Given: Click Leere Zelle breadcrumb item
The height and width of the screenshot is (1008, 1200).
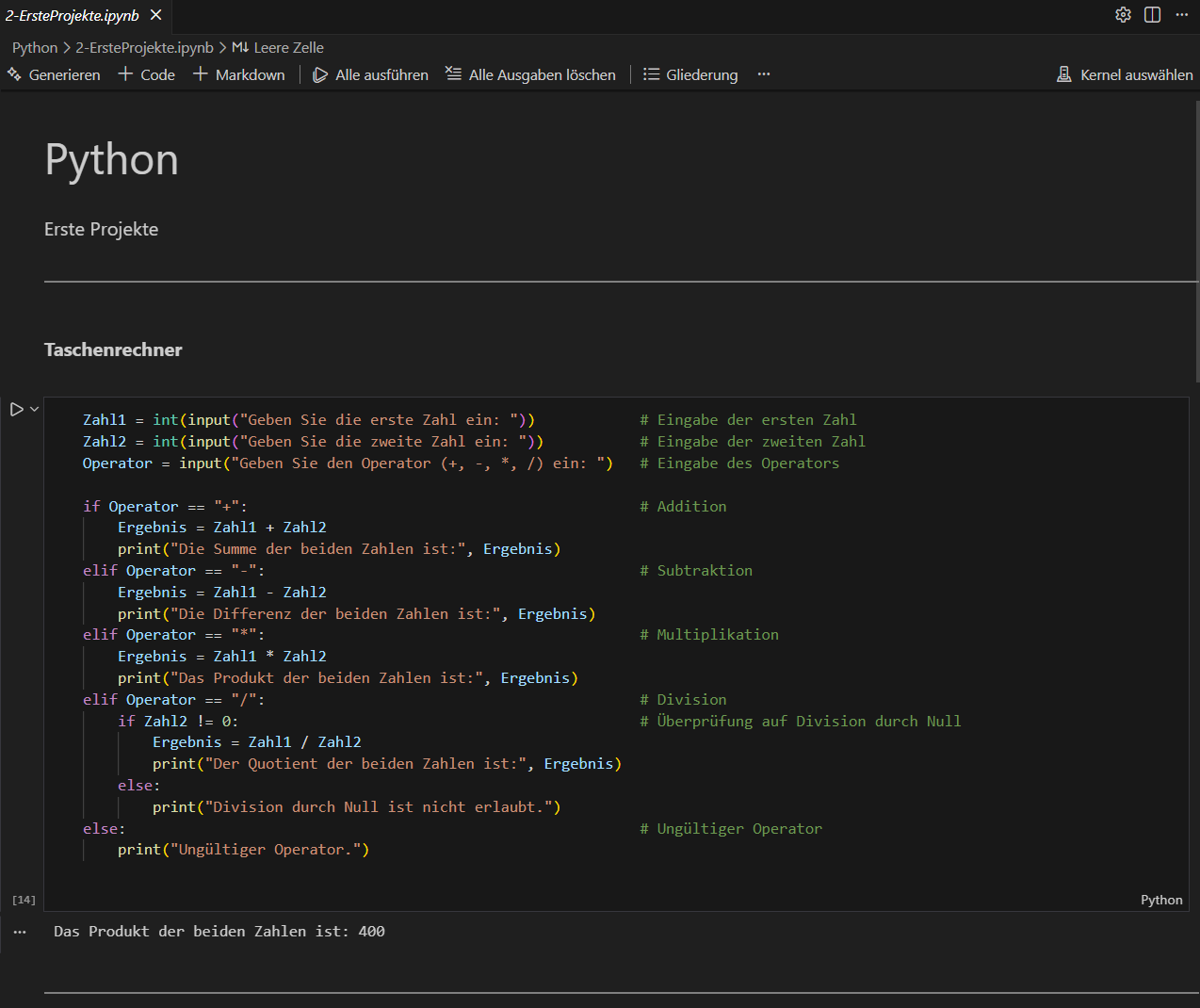Looking at the screenshot, I should (278, 47).
